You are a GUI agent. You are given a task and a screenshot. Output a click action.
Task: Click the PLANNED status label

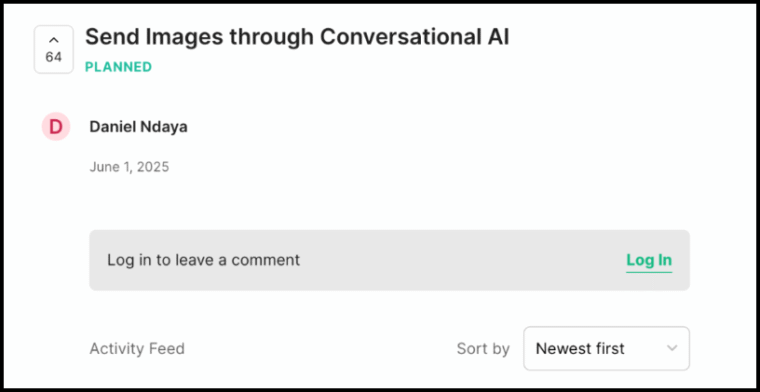118,67
